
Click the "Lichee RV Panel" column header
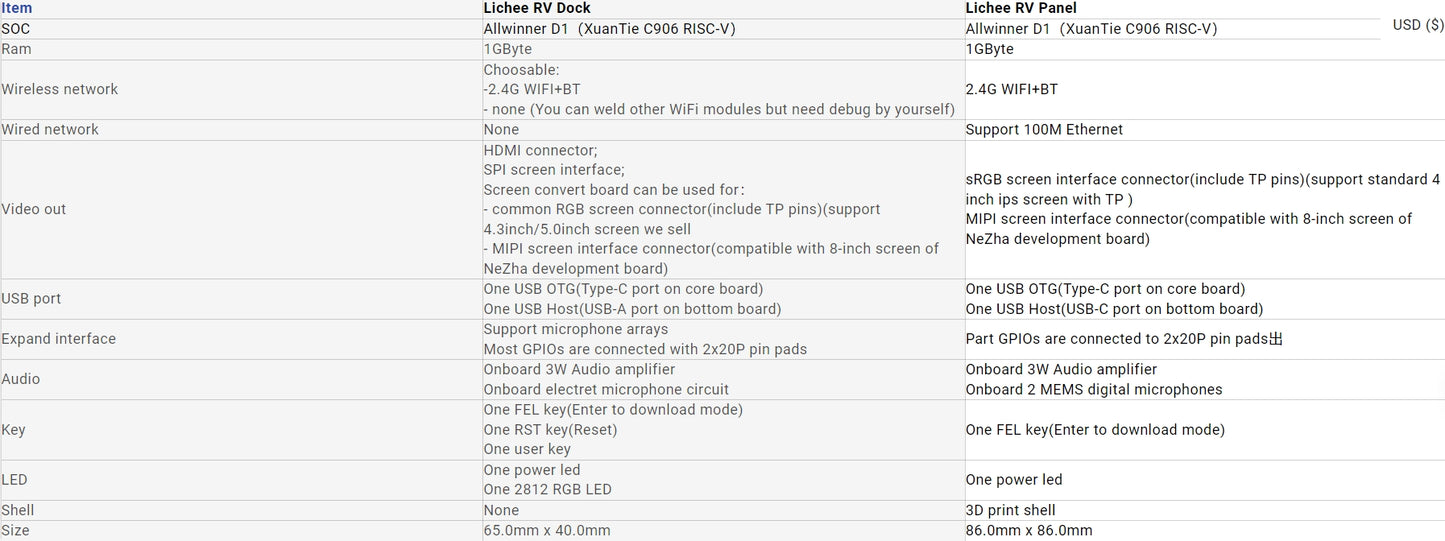tap(1021, 8)
